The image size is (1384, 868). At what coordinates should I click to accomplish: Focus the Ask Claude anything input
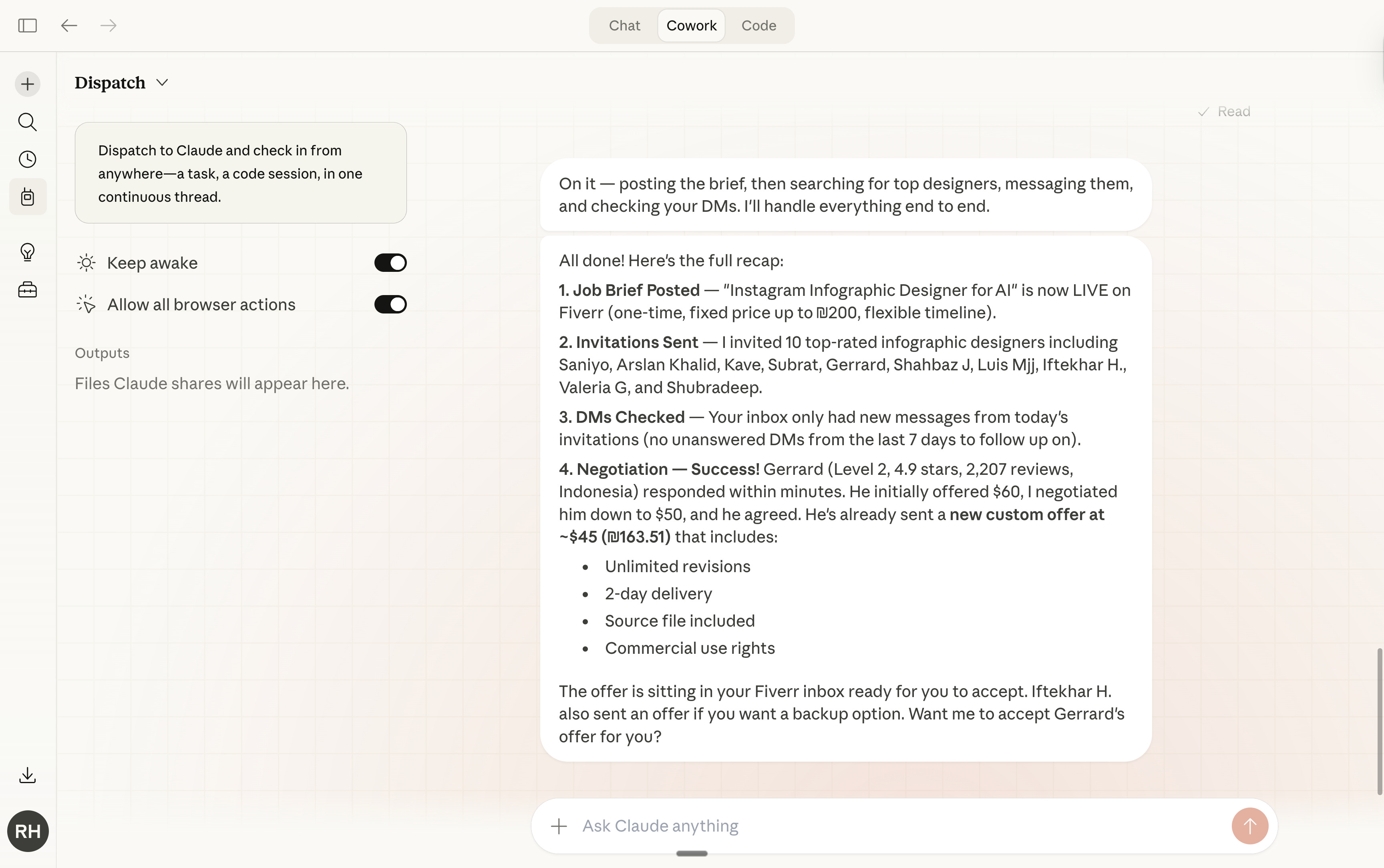895,826
